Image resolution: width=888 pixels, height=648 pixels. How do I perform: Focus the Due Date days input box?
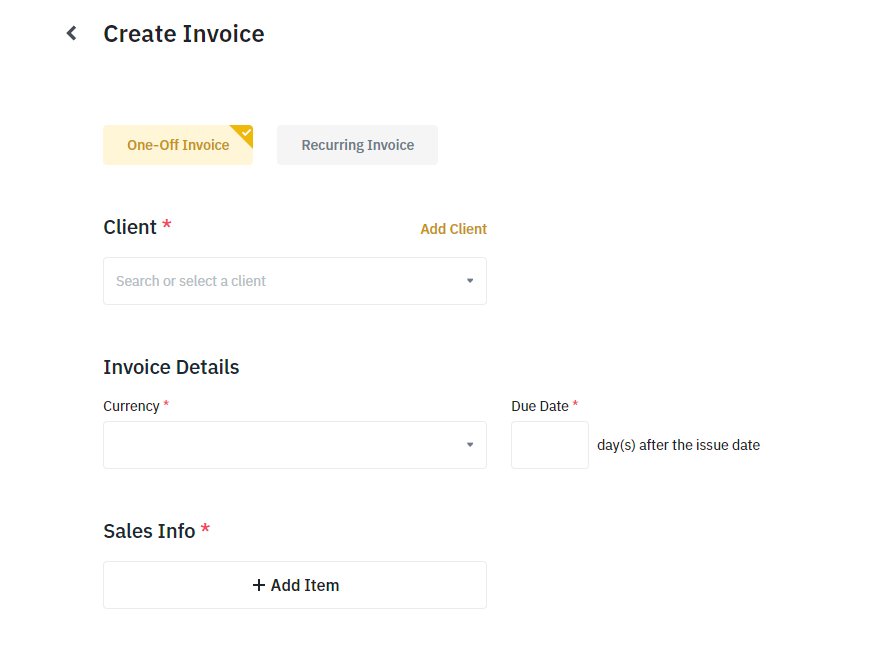pos(549,445)
